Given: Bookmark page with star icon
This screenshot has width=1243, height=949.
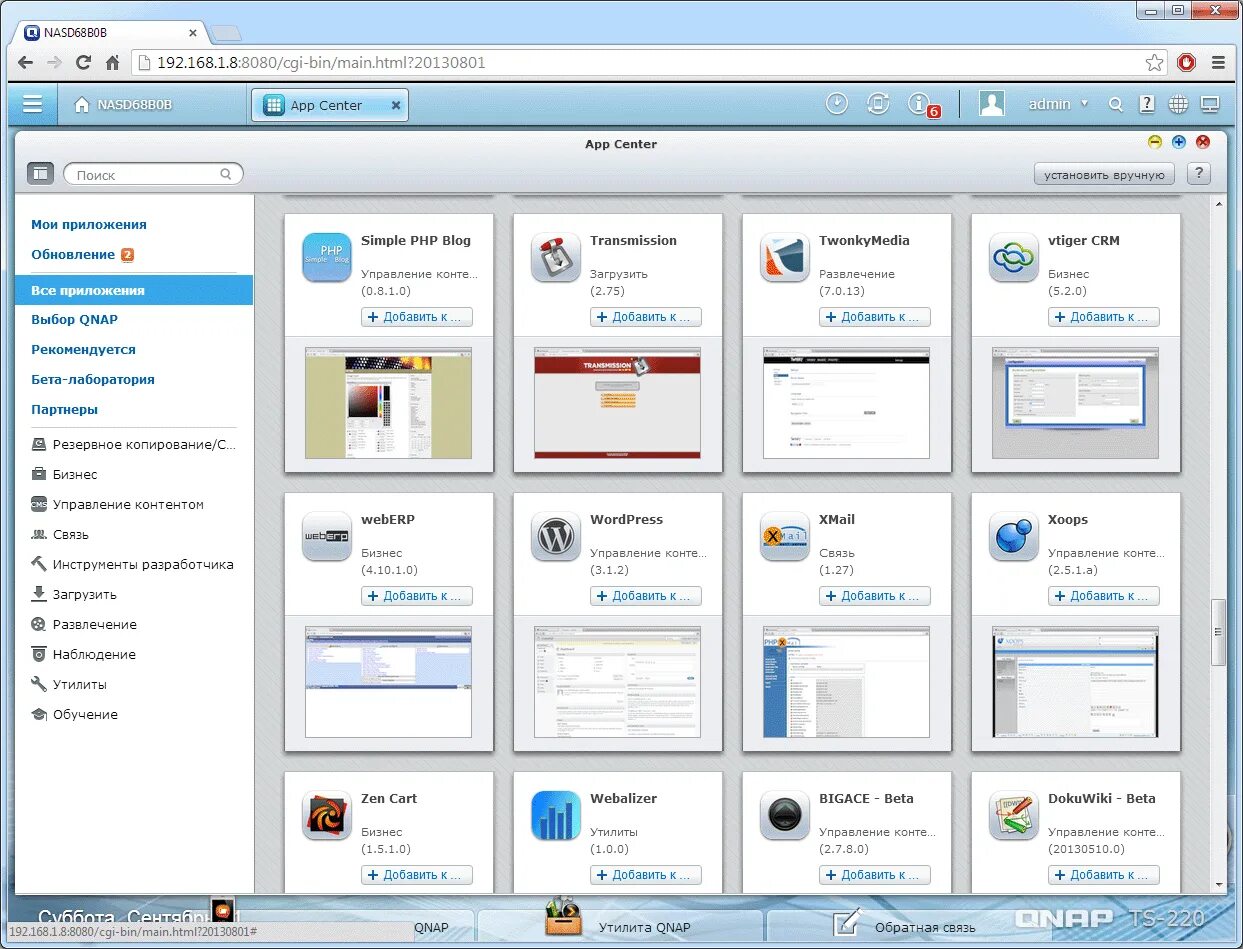Looking at the screenshot, I should (x=1154, y=62).
